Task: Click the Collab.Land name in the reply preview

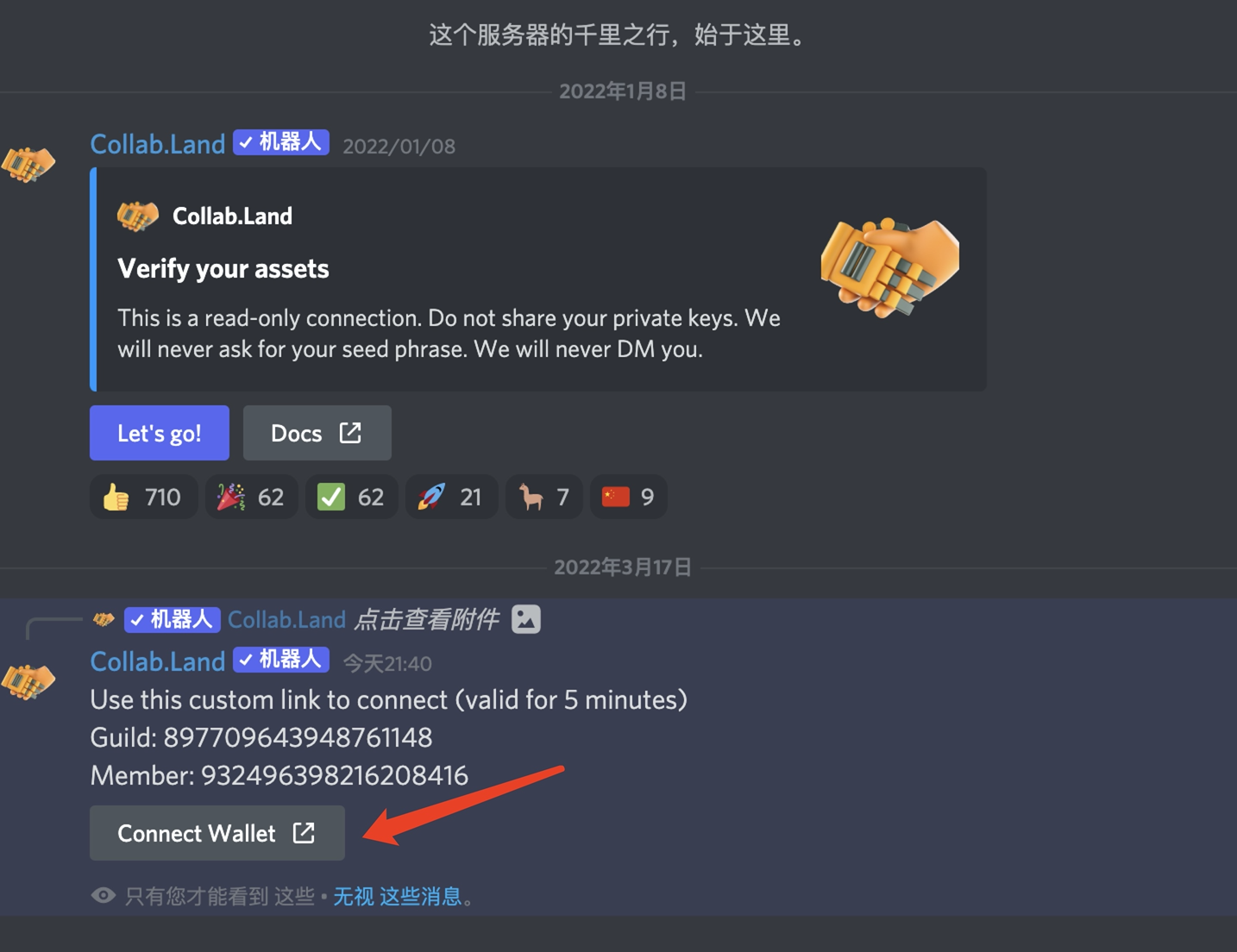Action: click(x=286, y=619)
